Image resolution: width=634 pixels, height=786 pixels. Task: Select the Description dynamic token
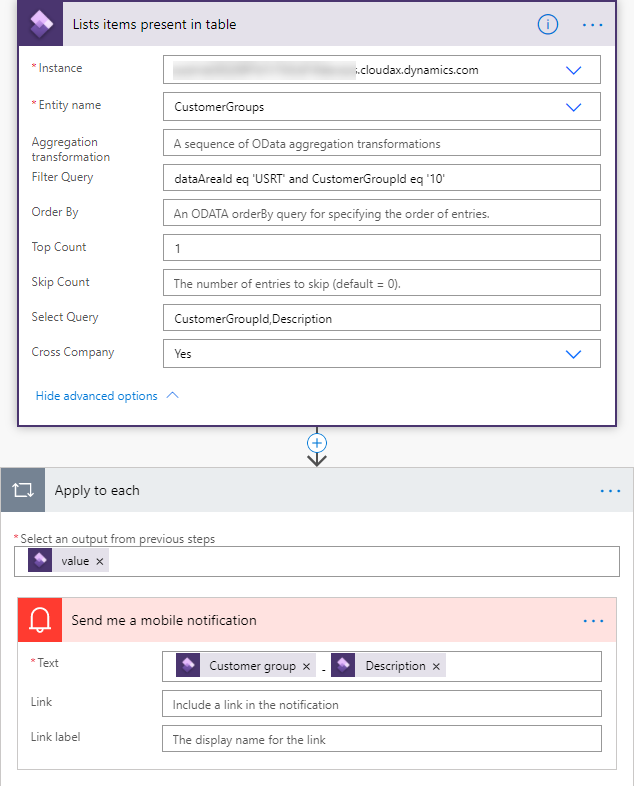pos(388,666)
